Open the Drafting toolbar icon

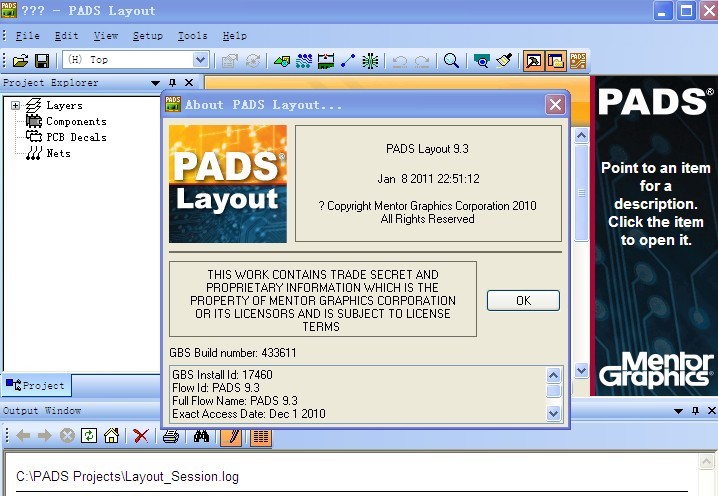(x=282, y=60)
